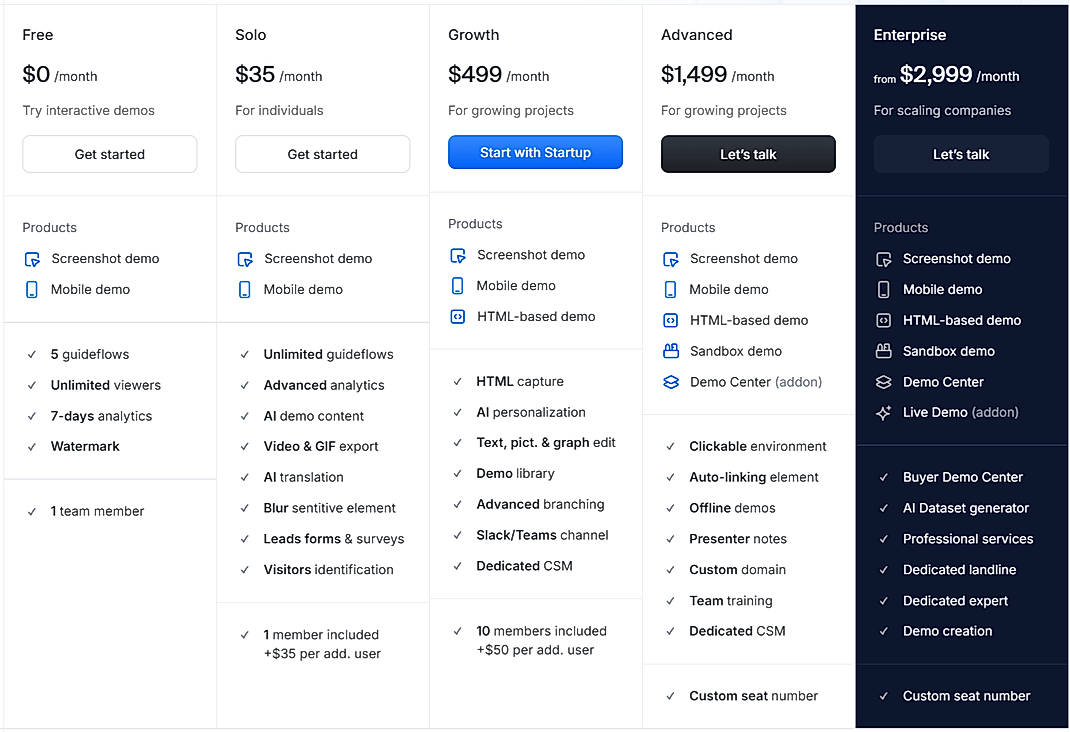The image size is (1070, 732).
Task: Click the Screenshot demo icon in Growth column
Action: (x=456, y=254)
